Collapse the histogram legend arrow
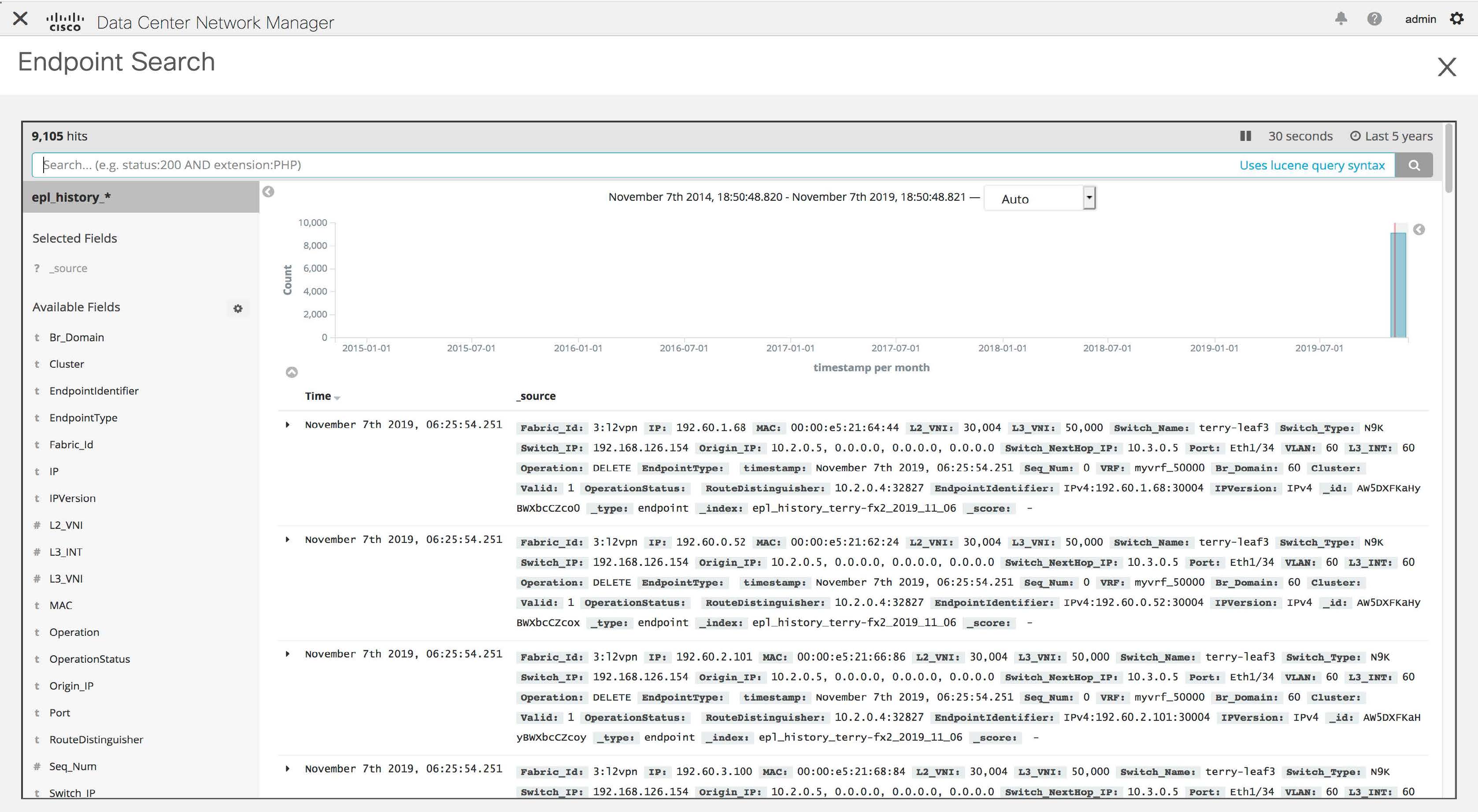Viewport: 1478px width, 812px height. pyautogui.click(x=1419, y=230)
